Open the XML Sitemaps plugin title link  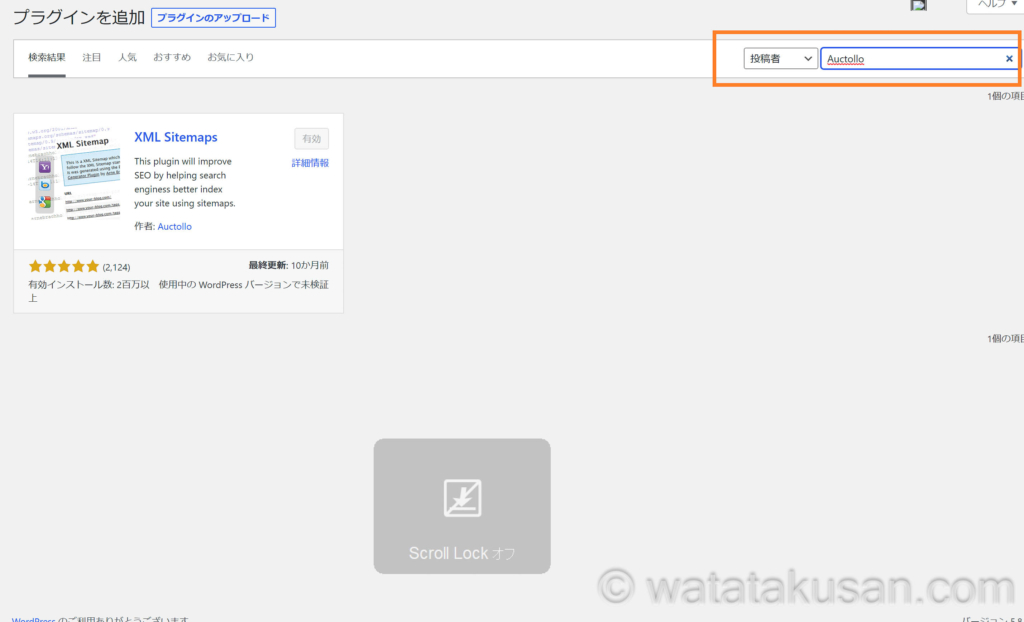pyautogui.click(x=176, y=137)
